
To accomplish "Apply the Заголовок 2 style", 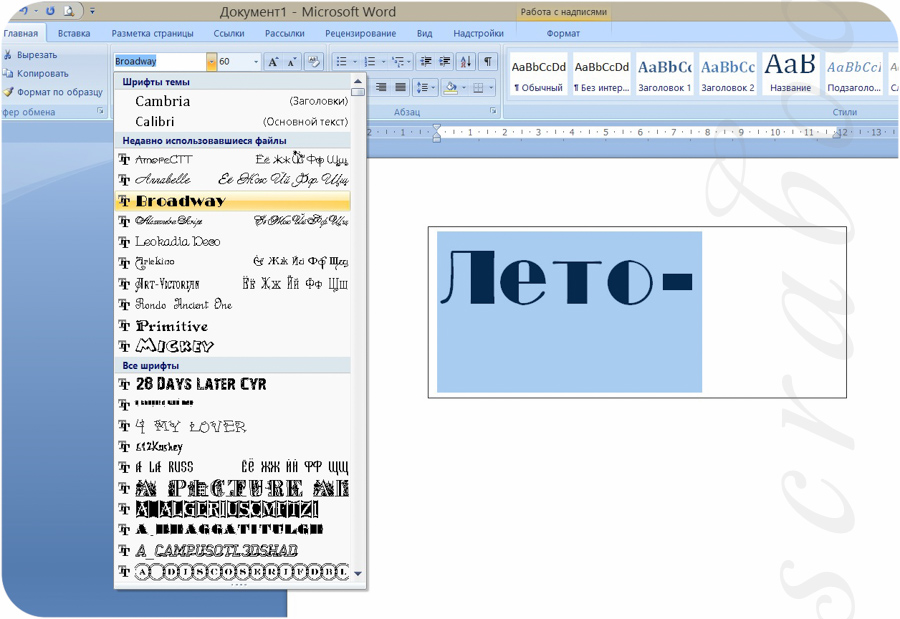I will coord(728,74).
